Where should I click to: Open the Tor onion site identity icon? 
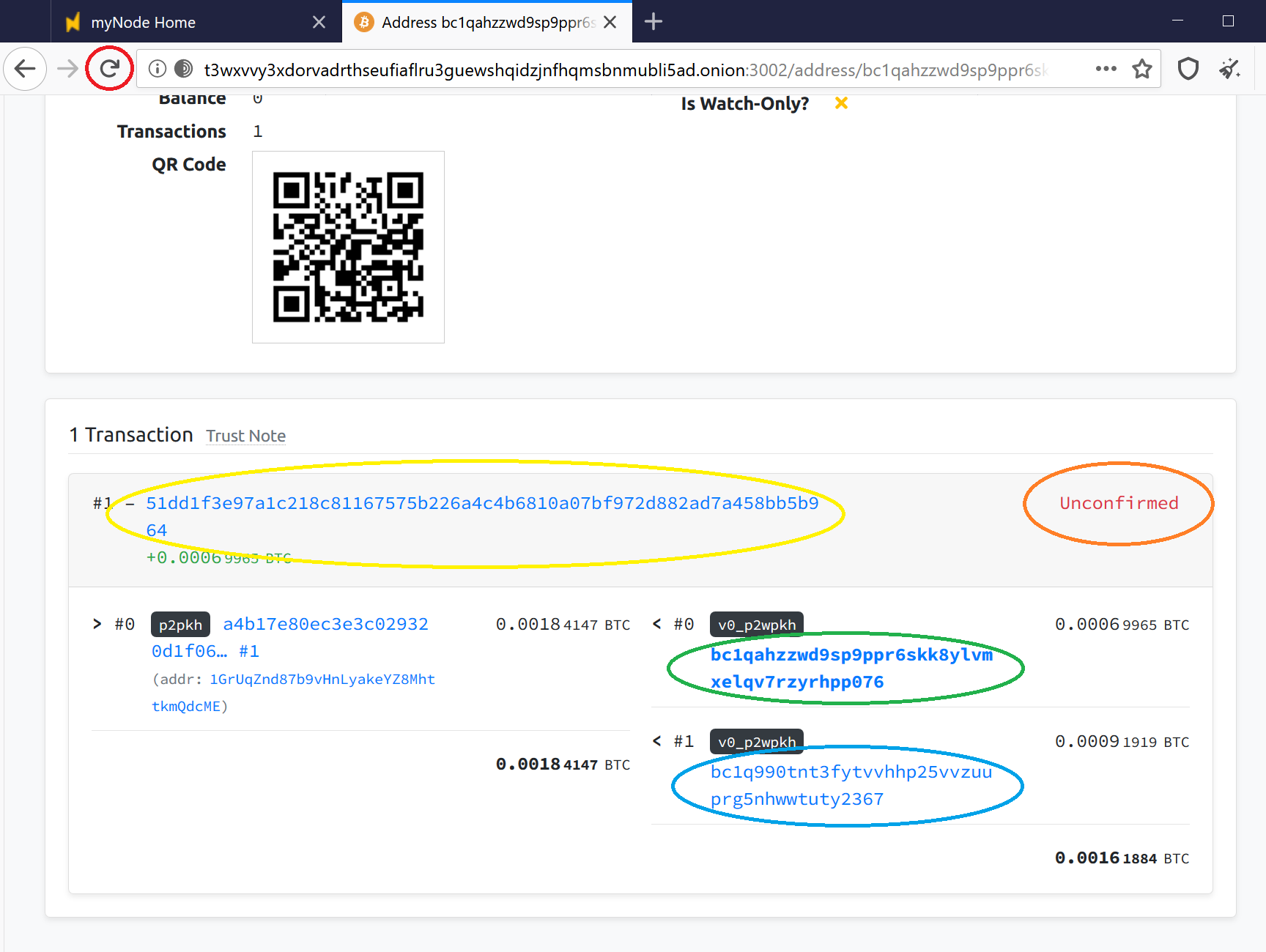pos(183,69)
